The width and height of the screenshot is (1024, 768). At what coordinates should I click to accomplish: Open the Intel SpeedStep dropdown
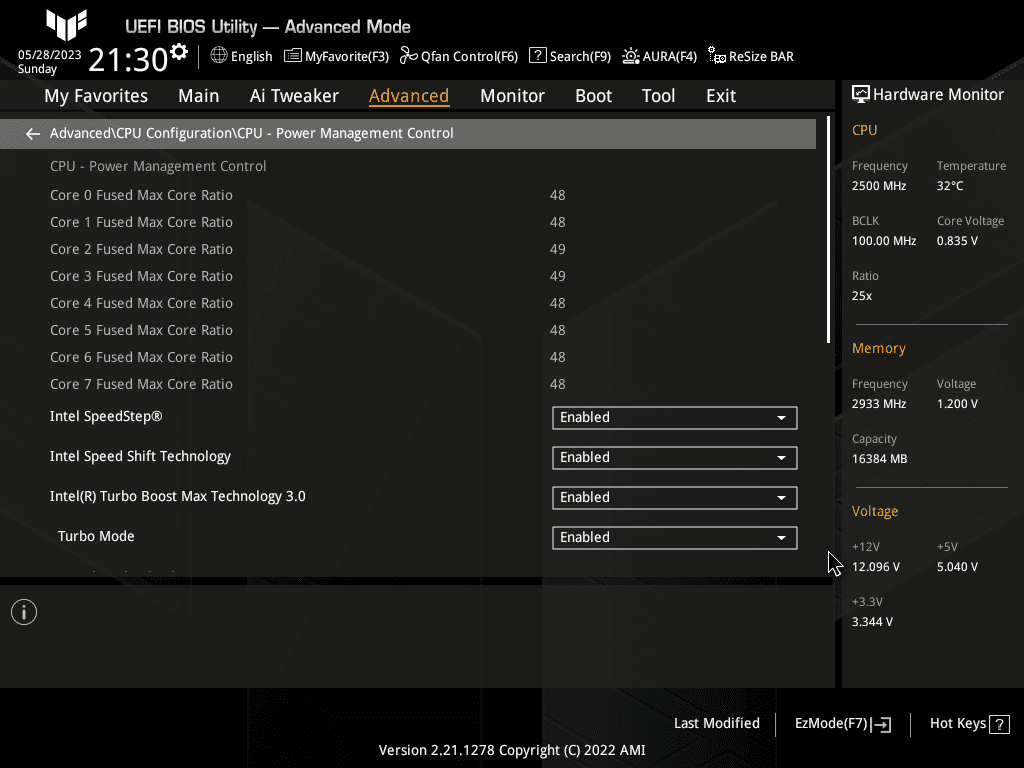[675, 418]
